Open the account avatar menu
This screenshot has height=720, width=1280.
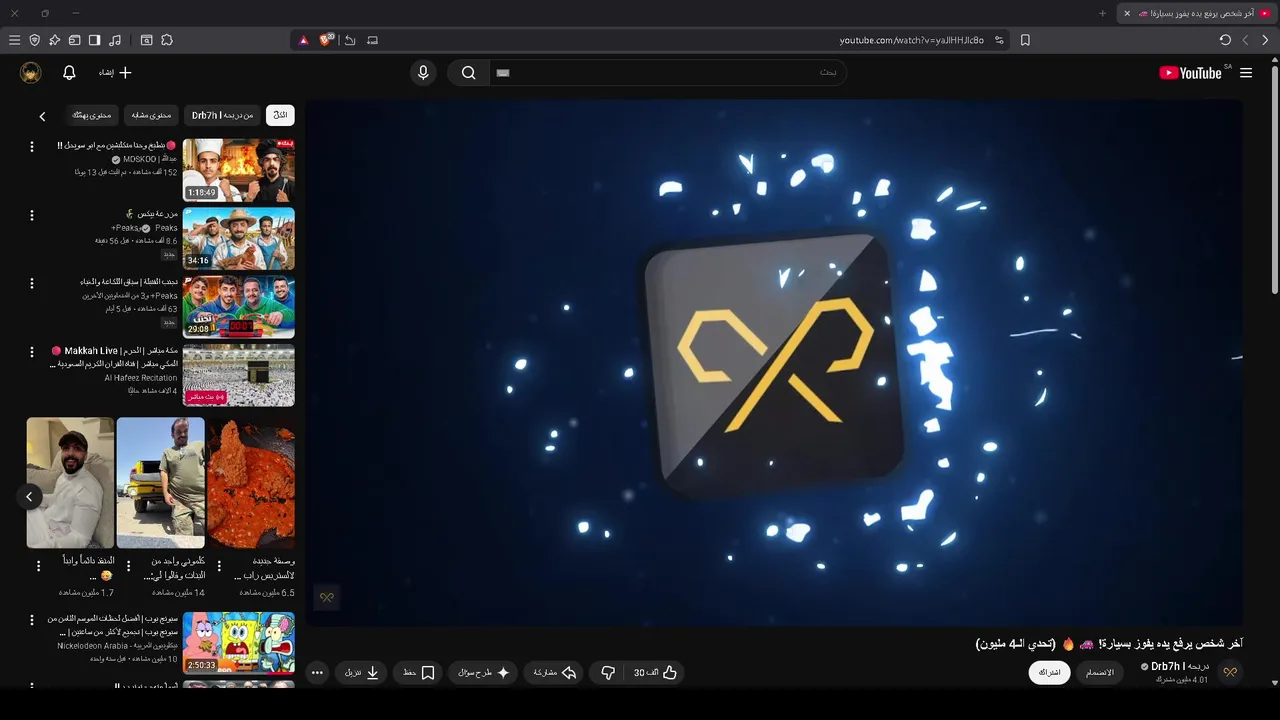tap(31, 73)
